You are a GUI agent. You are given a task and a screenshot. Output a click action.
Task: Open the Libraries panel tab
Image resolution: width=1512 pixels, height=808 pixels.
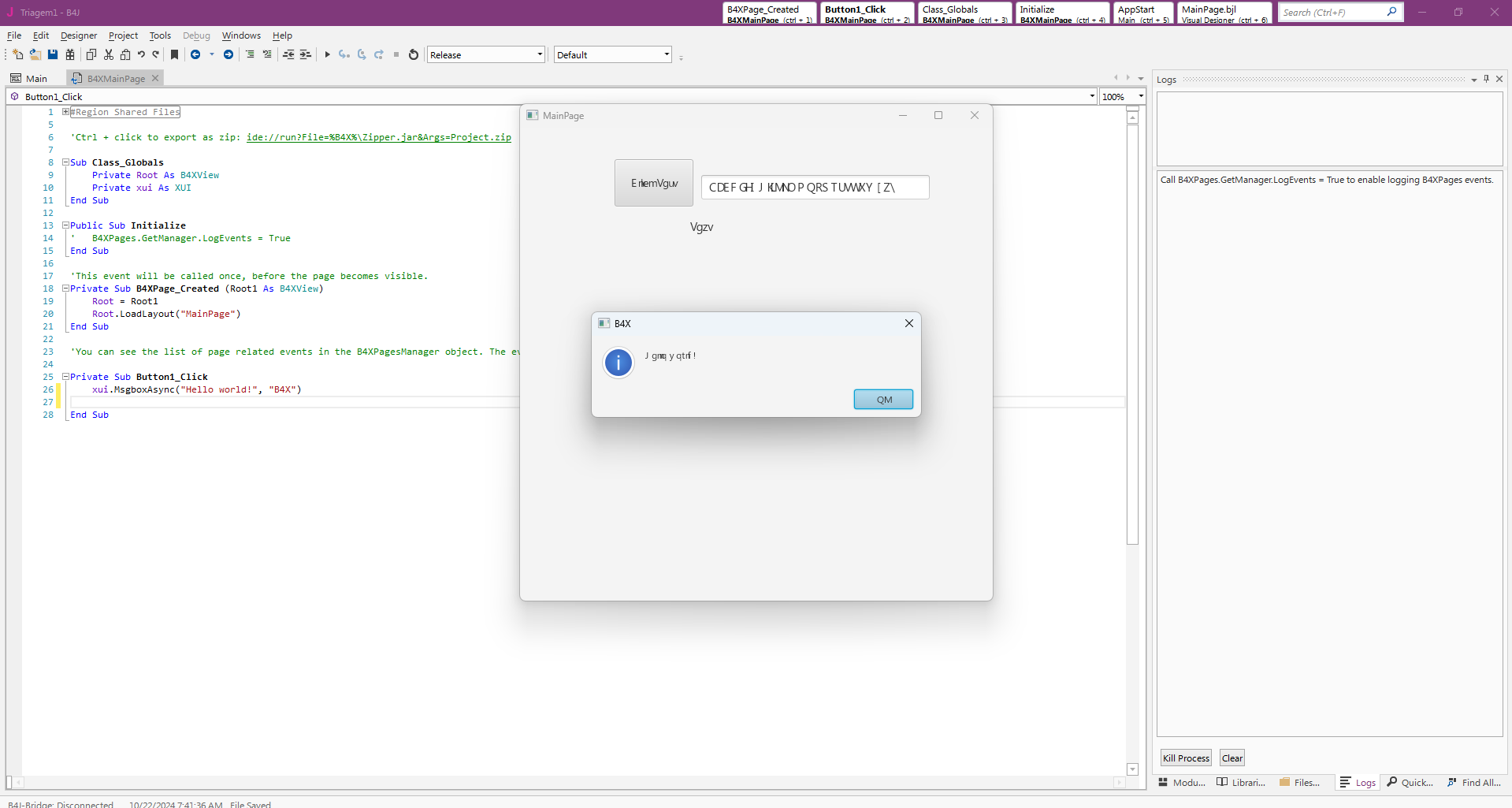[1241, 782]
